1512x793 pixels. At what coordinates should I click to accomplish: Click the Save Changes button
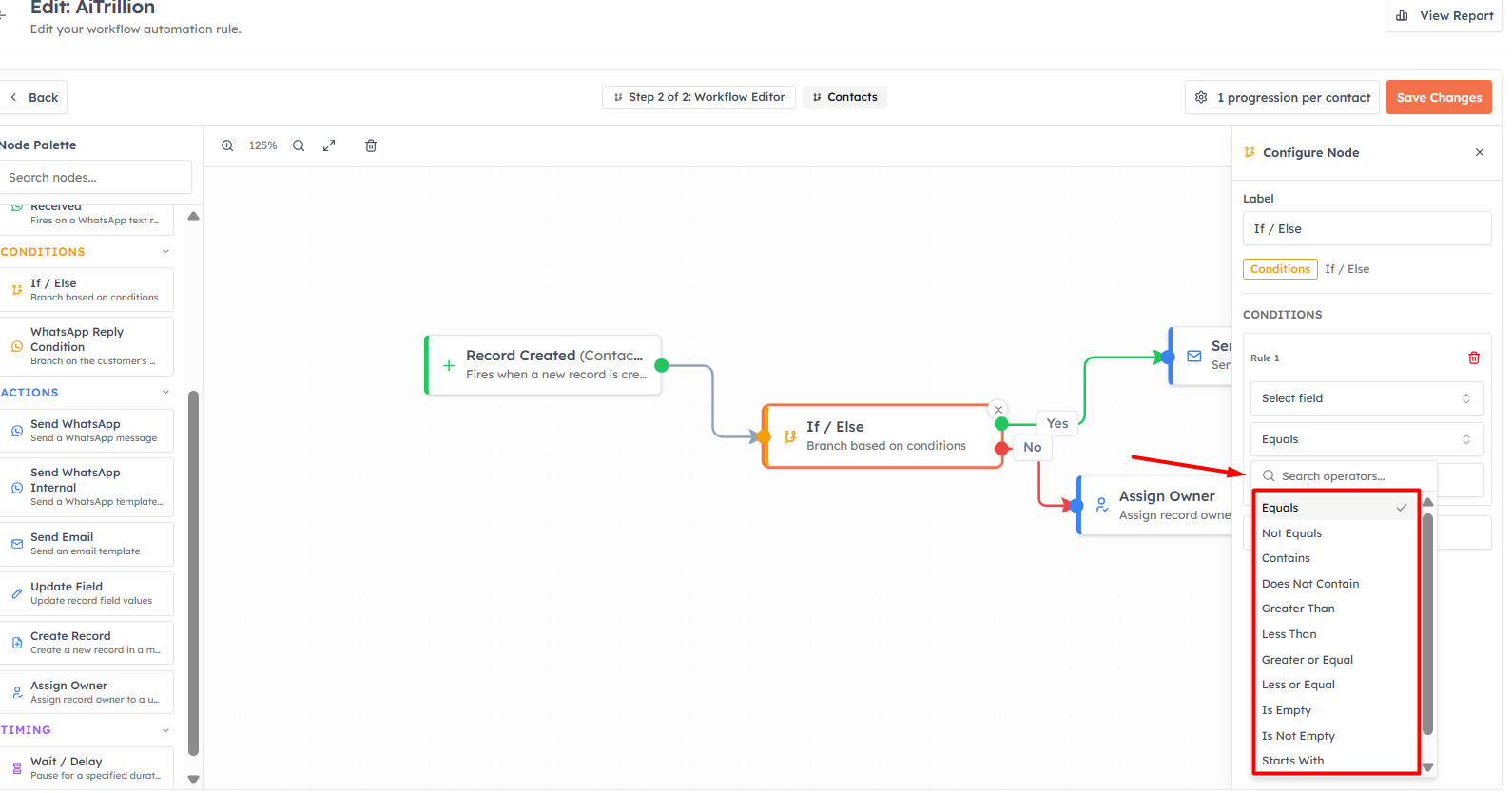coord(1439,97)
